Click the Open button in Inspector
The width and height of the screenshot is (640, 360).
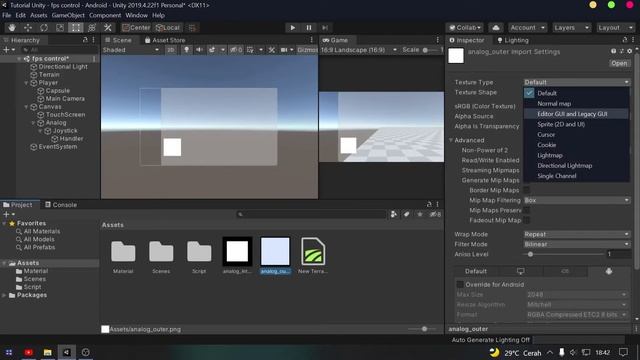pyautogui.click(x=619, y=63)
